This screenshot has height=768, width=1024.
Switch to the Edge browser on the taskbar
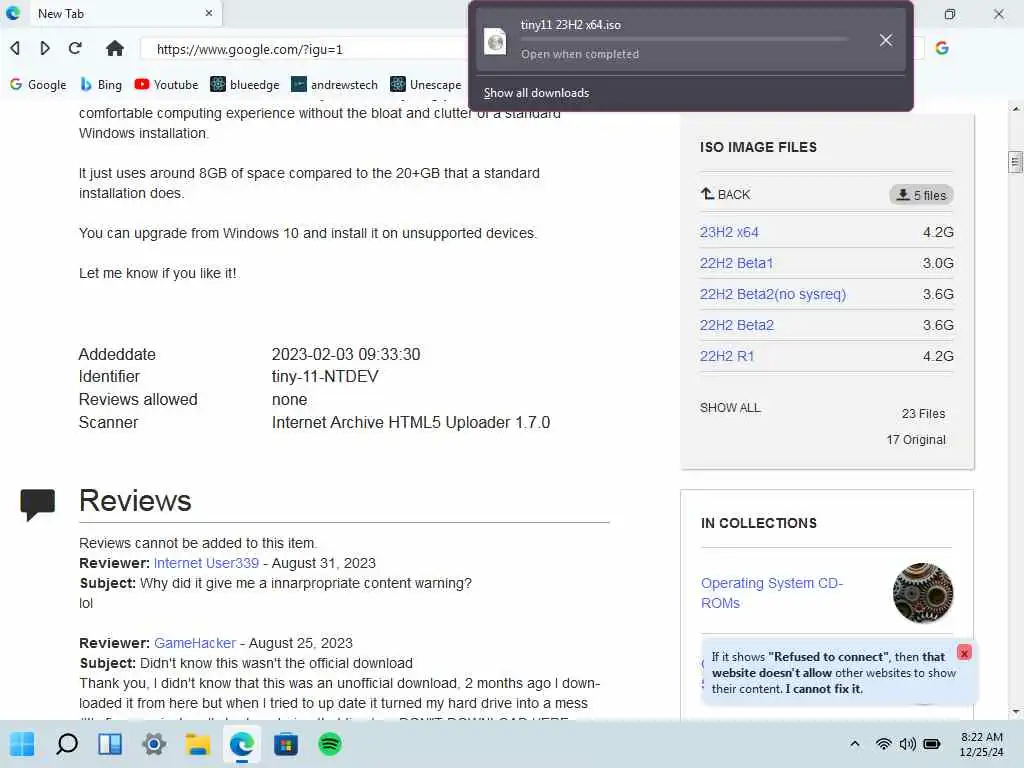click(x=242, y=744)
